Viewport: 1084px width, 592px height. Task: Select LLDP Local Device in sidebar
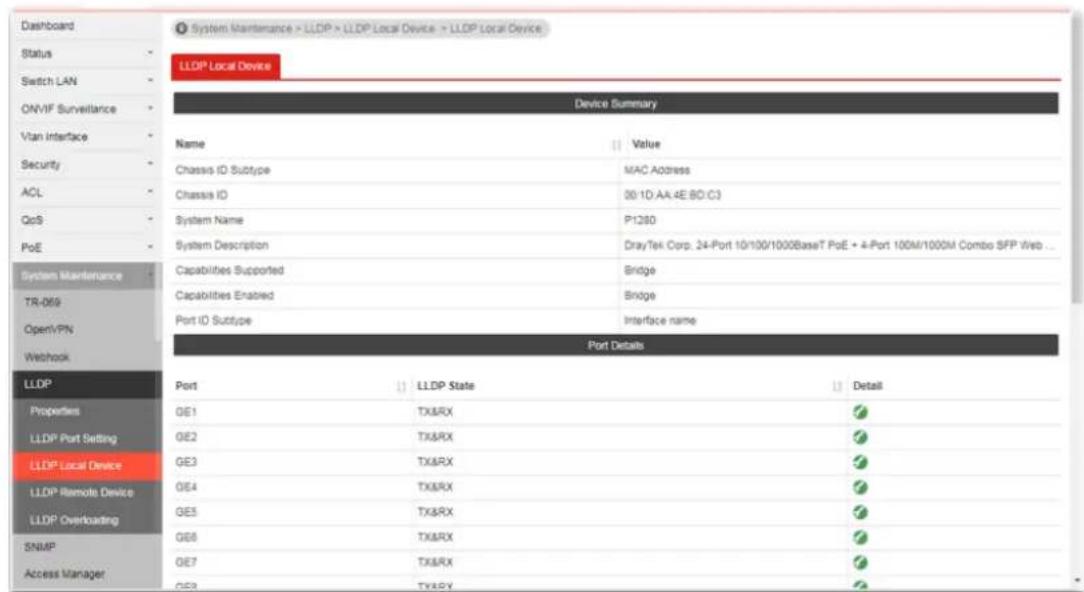coord(87,465)
